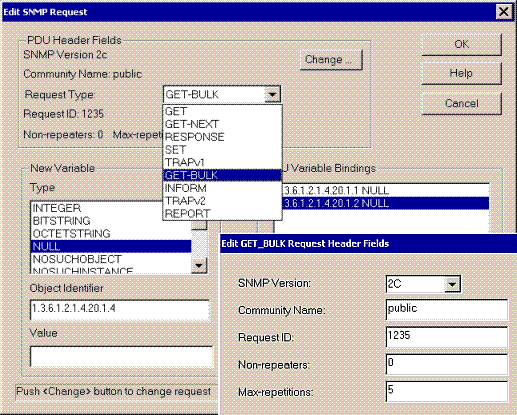The width and height of the screenshot is (517, 415).
Task: Pick RESPONSE in the request type list
Action: pos(222,137)
